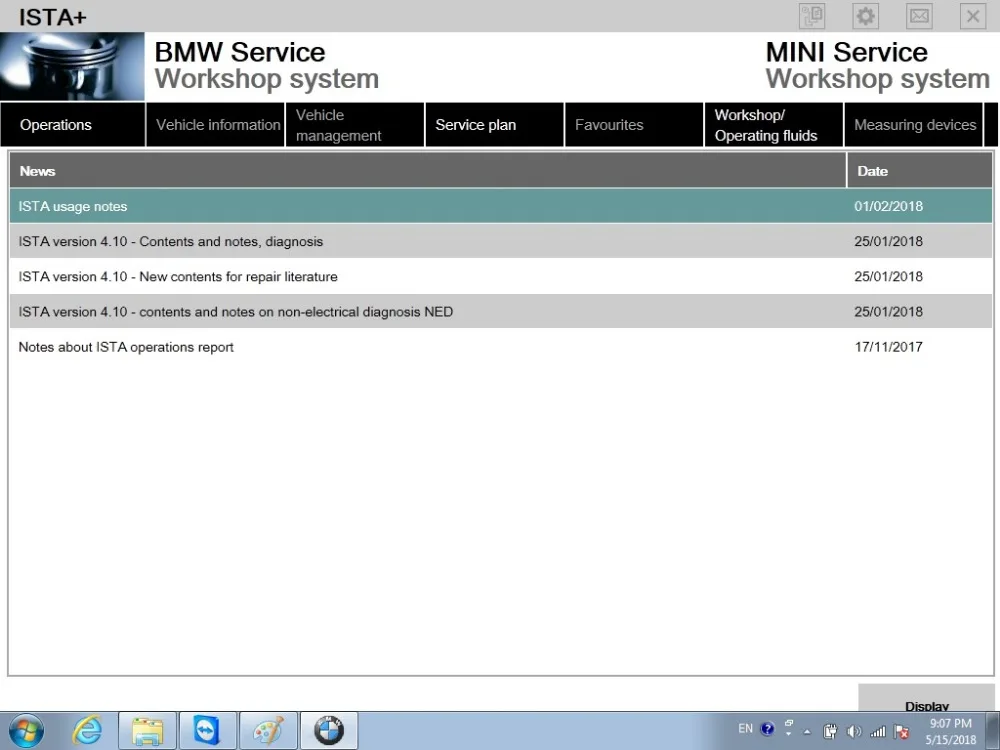Click the 17/11/2017 date cell

(x=888, y=347)
